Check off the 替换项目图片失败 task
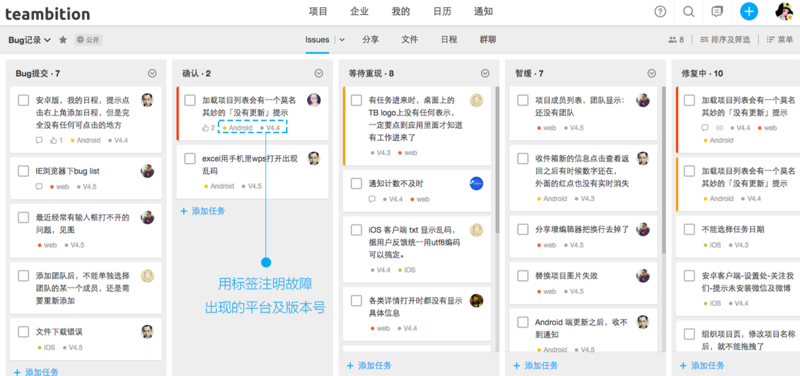 point(523,276)
